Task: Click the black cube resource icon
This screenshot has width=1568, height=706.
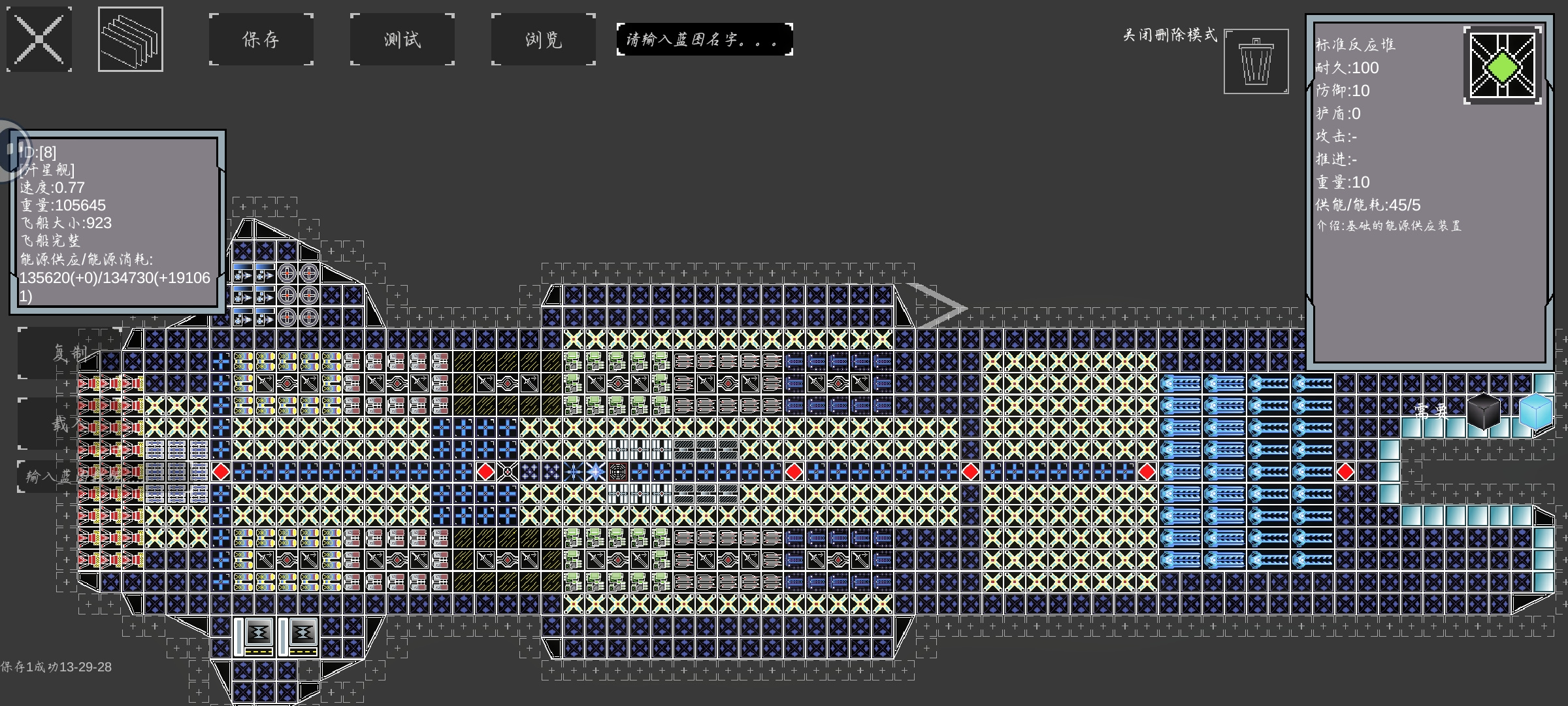Action: pos(1484,412)
